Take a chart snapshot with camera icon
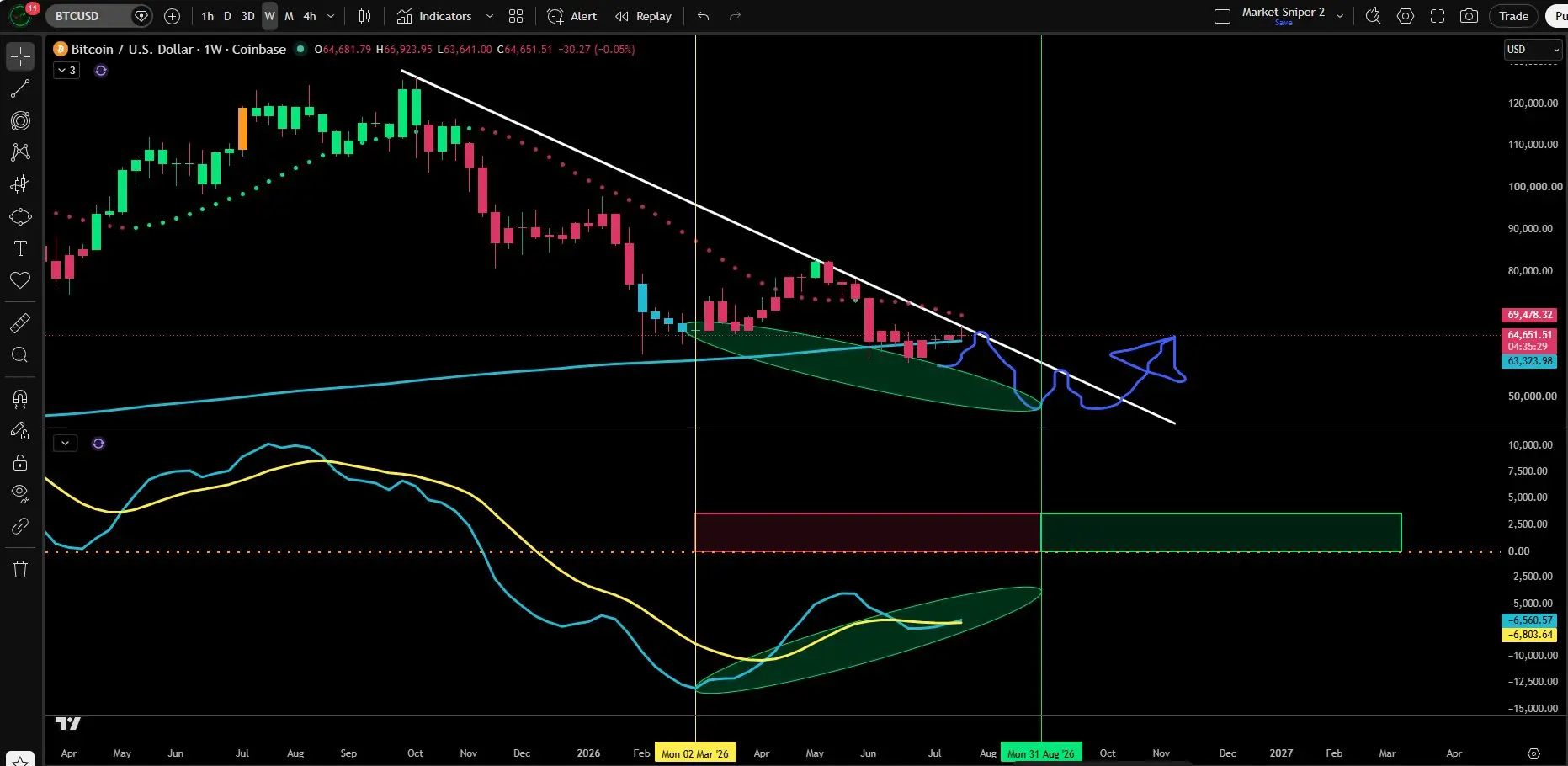Image resolution: width=1568 pixels, height=766 pixels. pyautogui.click(x=1469, y=16)
